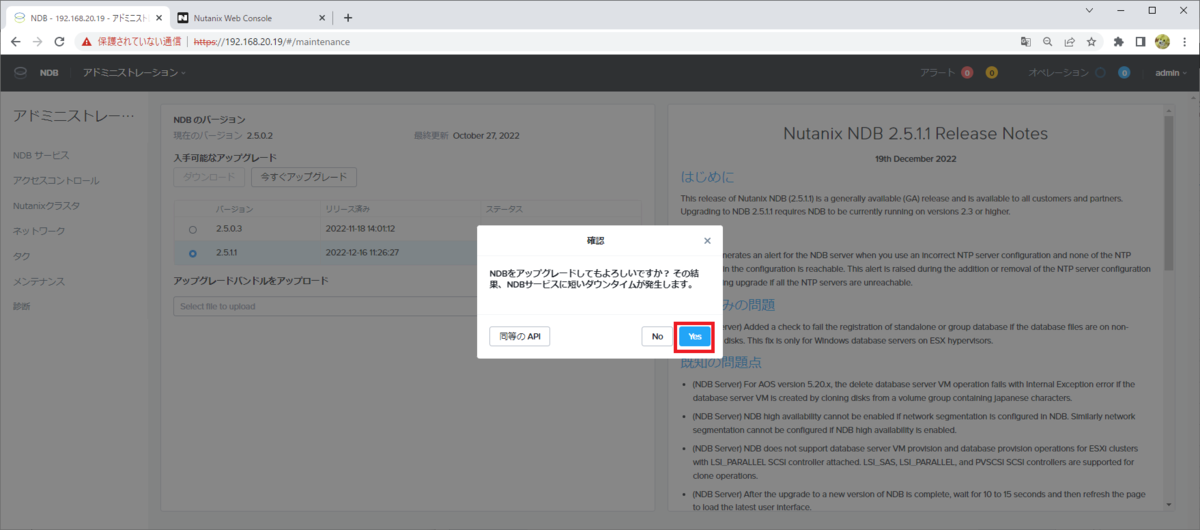The image size is (1200, 530).
Task: Click the ダウンロード button
Action: pos(209,177)
